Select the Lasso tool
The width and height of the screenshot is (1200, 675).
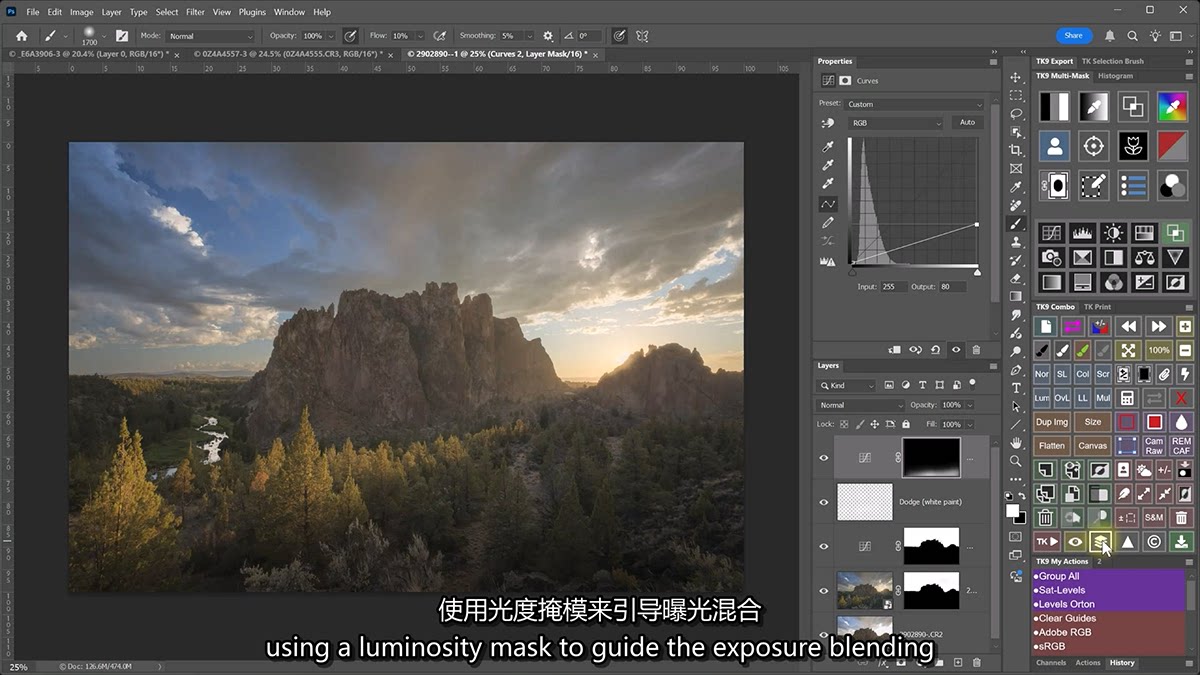pyautogui.click(x=1016, y=114)
